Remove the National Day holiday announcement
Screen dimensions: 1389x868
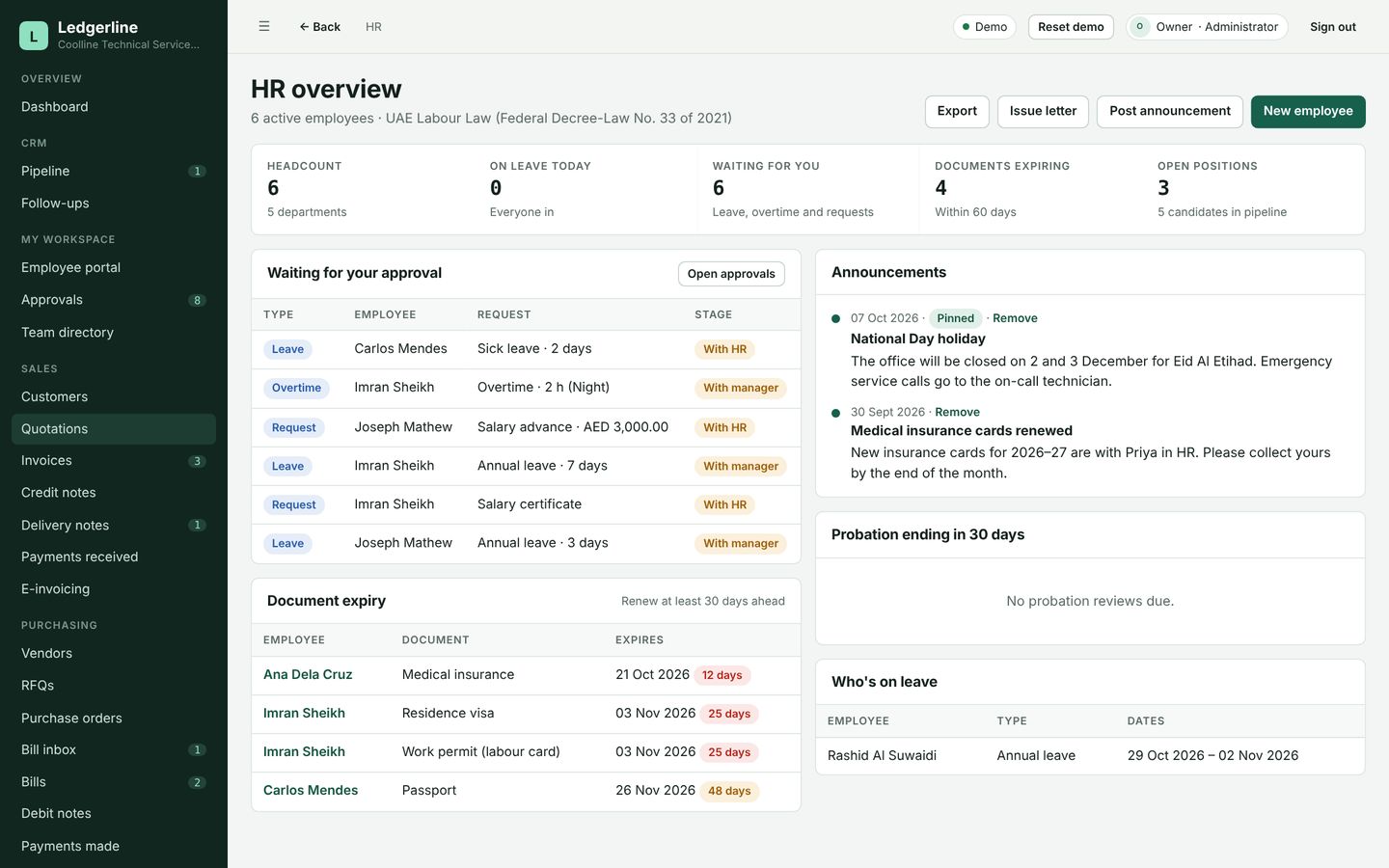click(x=1015, y=318)
